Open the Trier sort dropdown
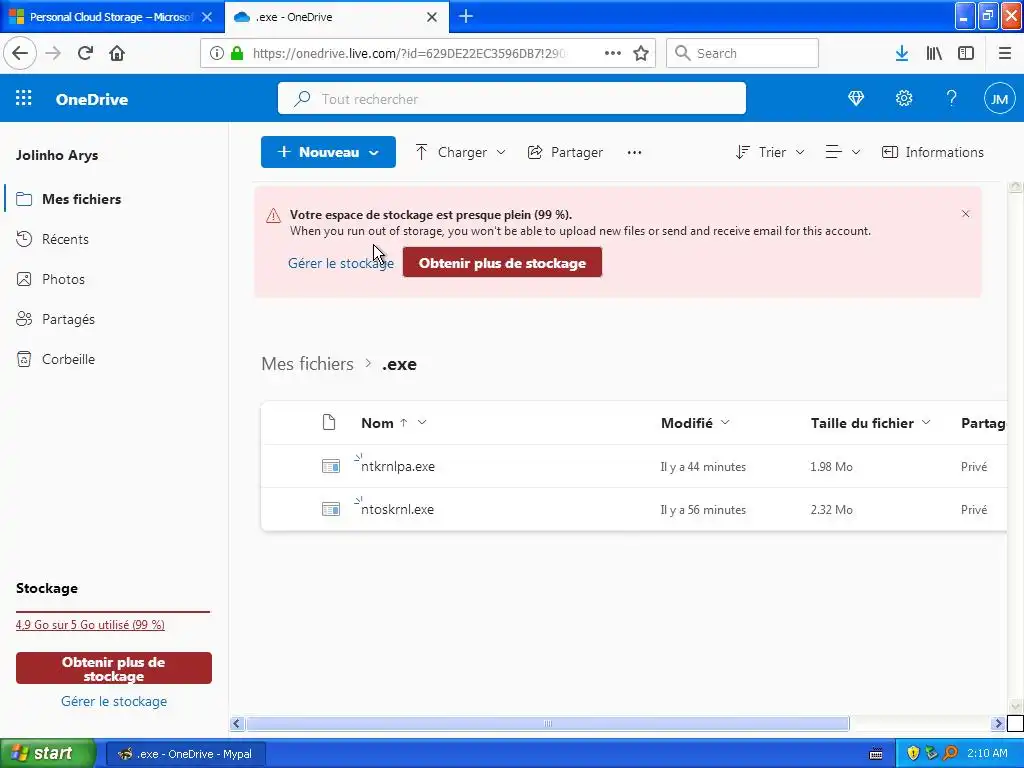This screenshot has width=1024, height=768. [x=770, y=152]
